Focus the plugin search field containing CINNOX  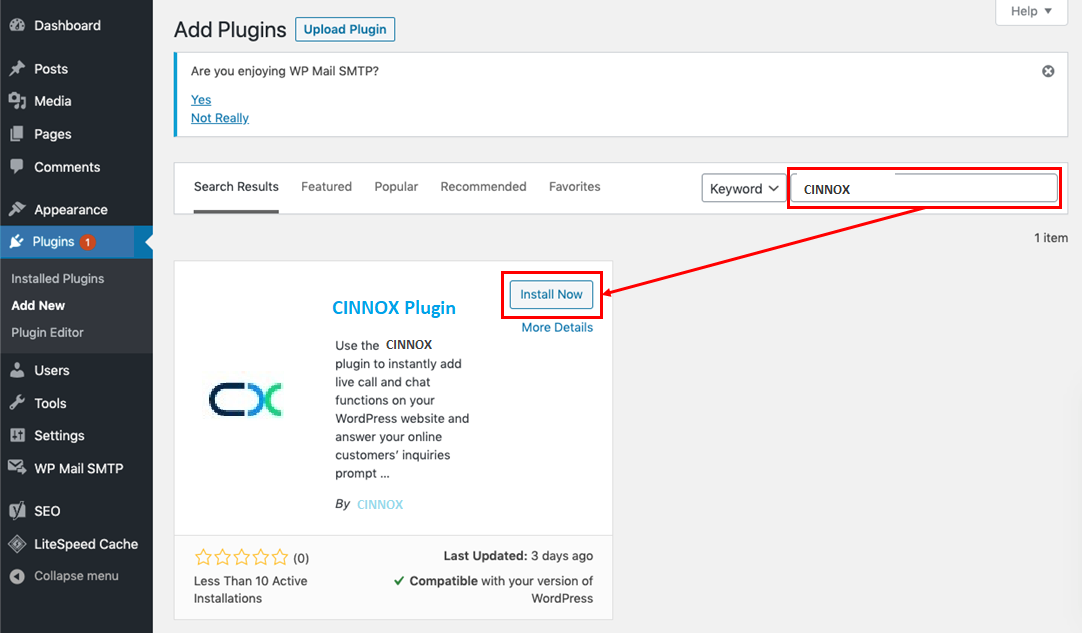[924, 188]
